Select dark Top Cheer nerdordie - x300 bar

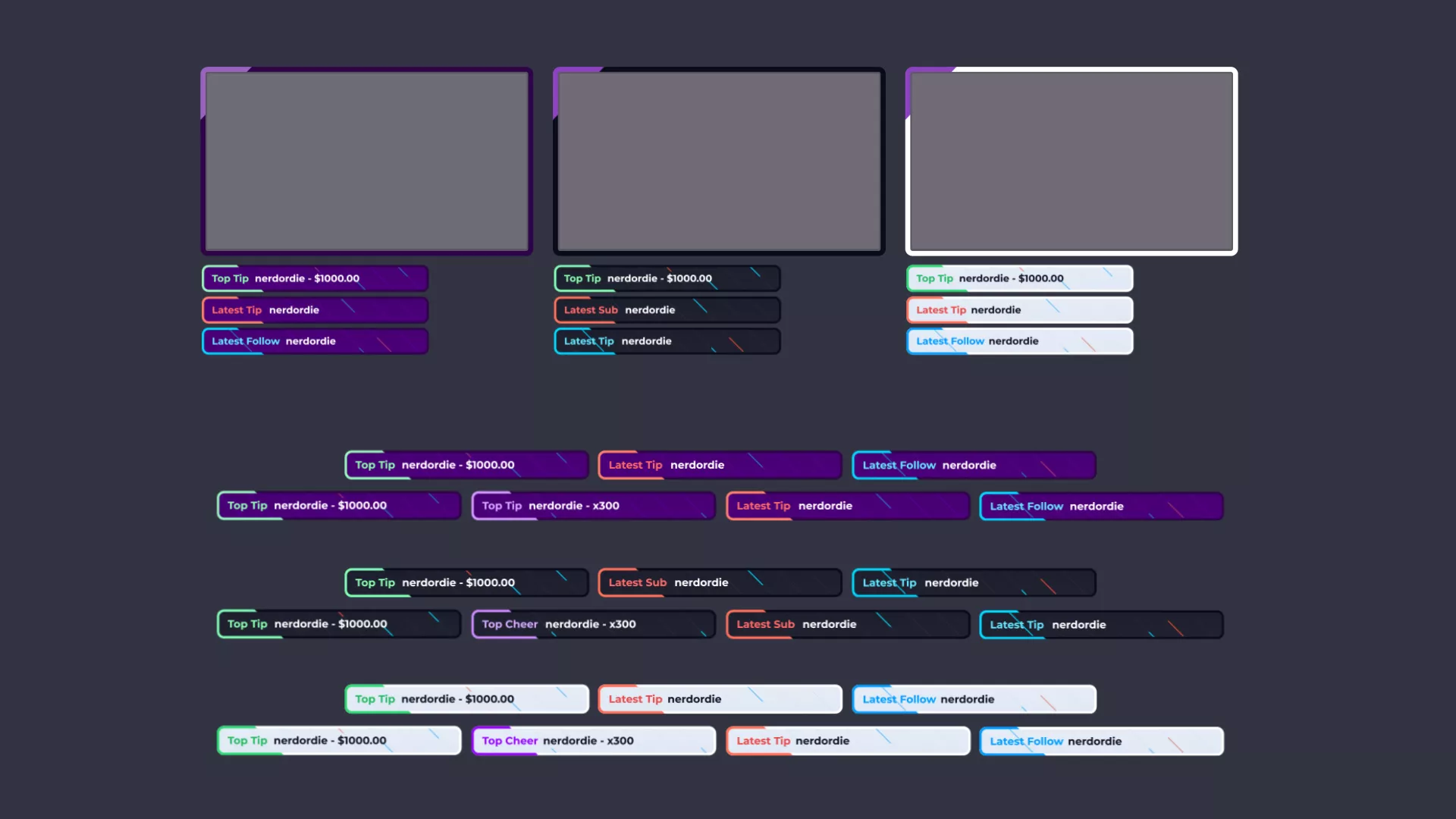(593, 624)
